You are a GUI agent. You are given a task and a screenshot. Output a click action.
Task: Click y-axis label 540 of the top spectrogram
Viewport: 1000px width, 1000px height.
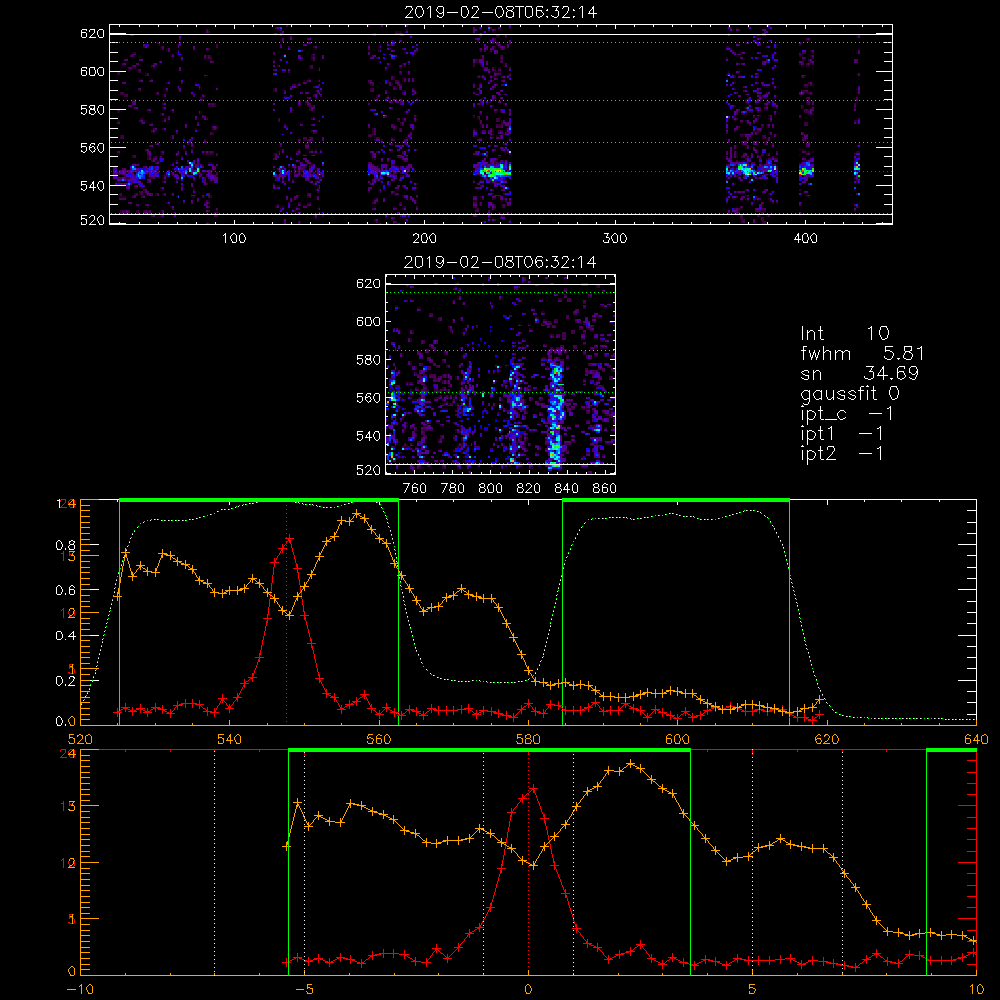coord(92,186)
